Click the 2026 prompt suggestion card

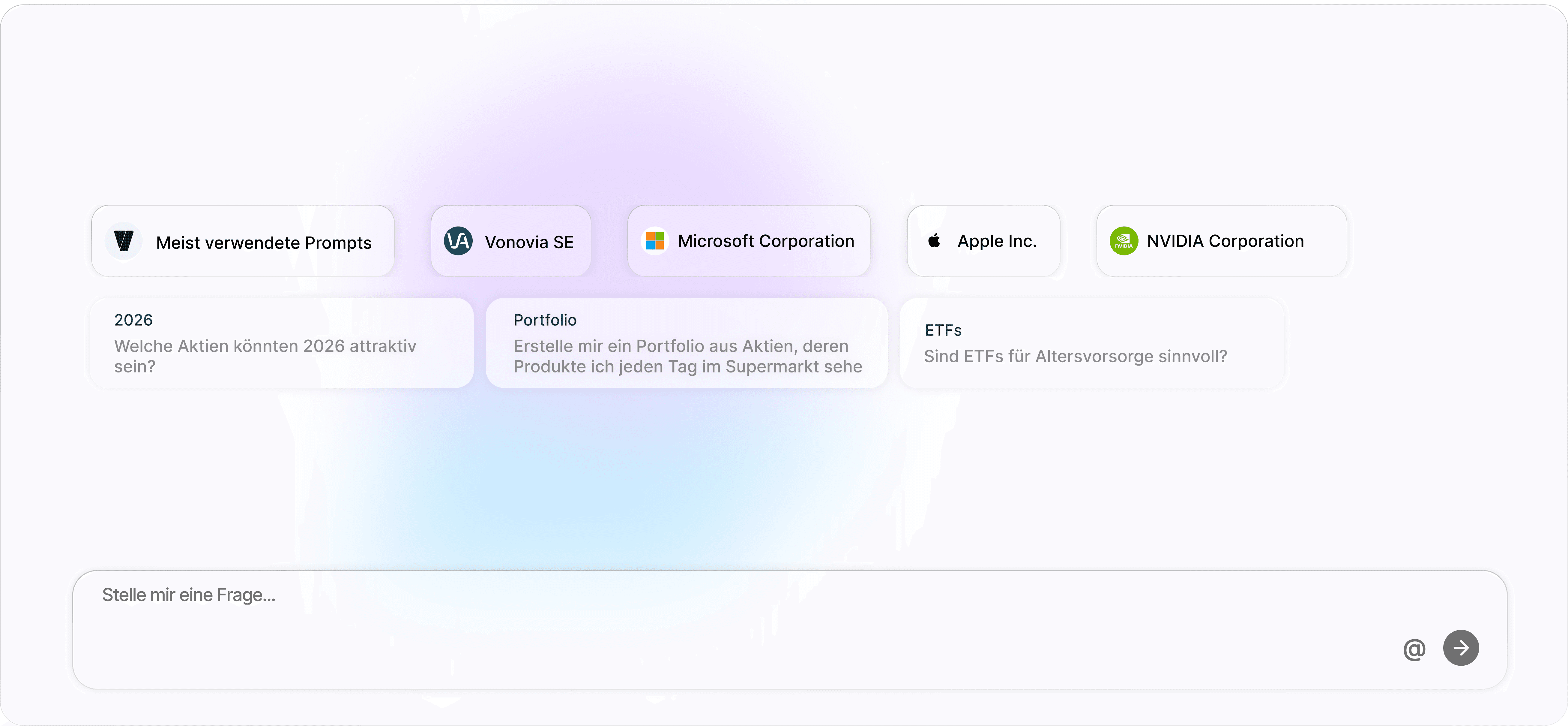point(281,343)
